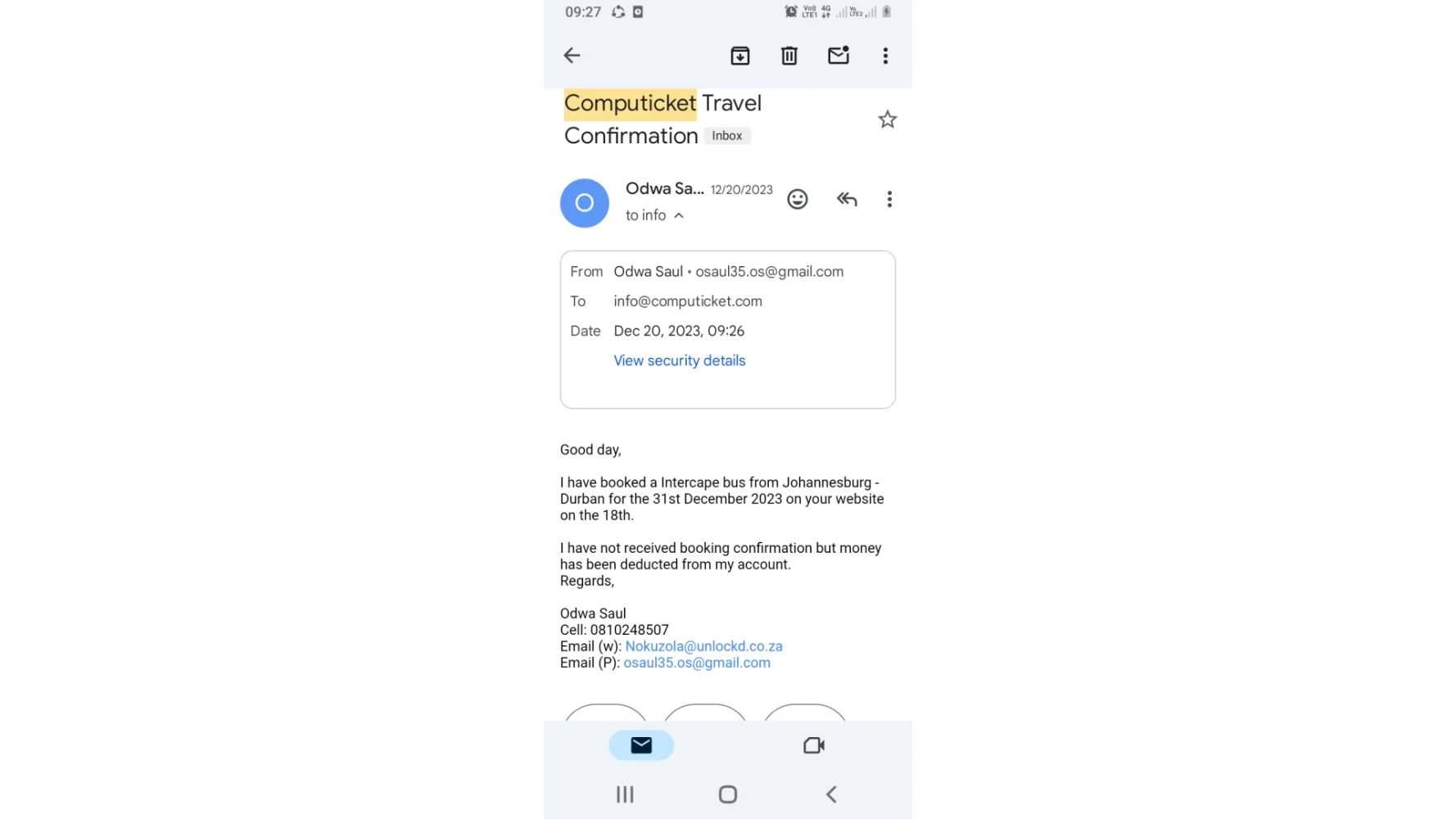Reply all to Odwa Saul
This screenshot has height=819, width=1456.
(x=847, y=199)
